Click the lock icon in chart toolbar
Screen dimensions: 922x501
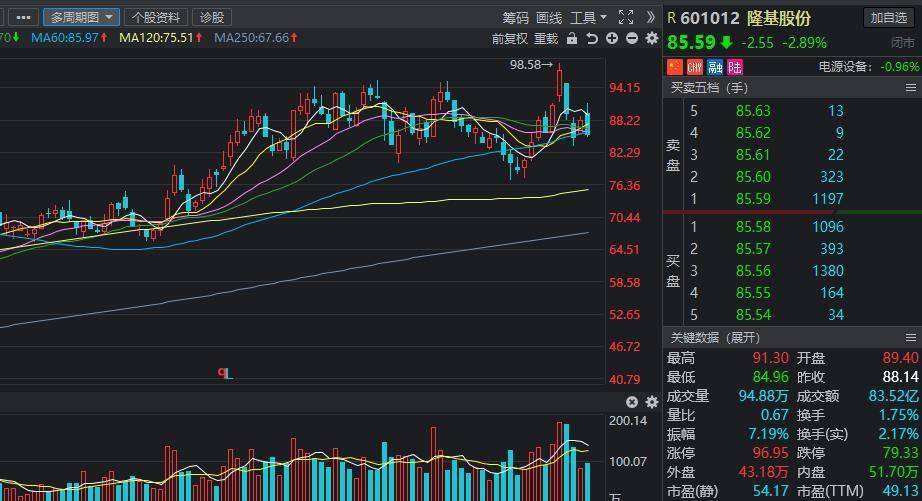tap(572, 39)
